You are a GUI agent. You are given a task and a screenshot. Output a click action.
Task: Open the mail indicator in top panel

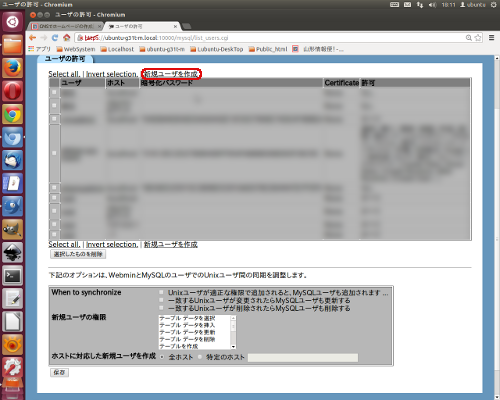click(407, 5)
